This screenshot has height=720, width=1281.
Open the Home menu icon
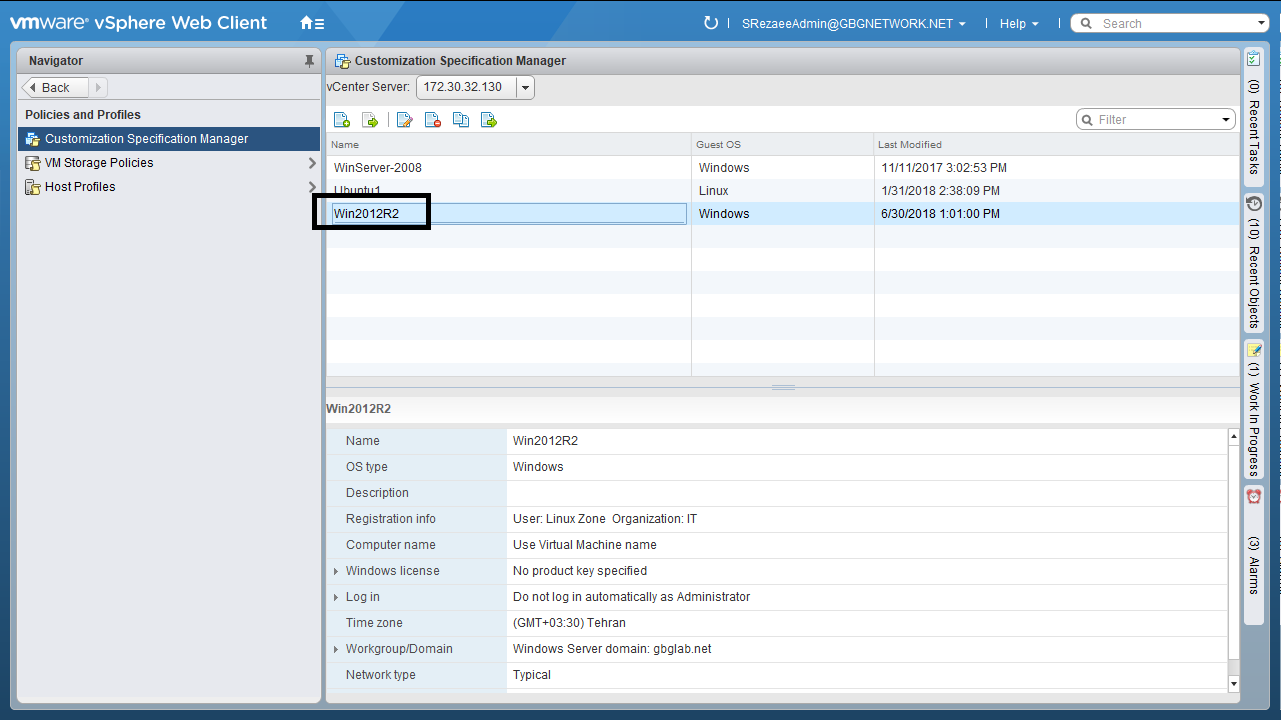click(311, 23)
